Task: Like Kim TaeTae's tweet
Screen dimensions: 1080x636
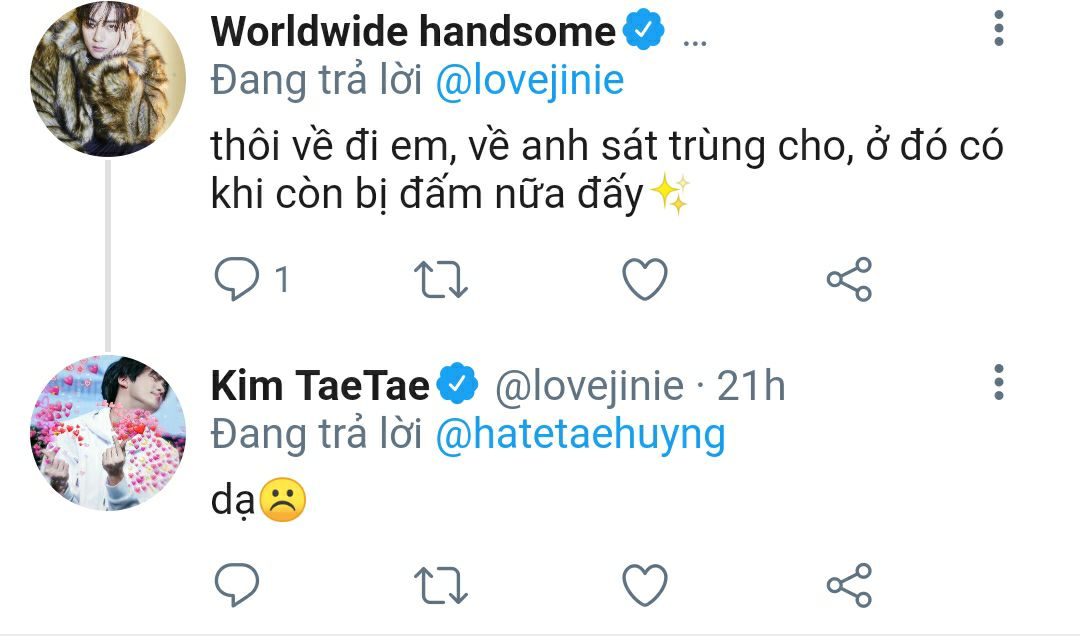Action: click(x=645, y=584)
